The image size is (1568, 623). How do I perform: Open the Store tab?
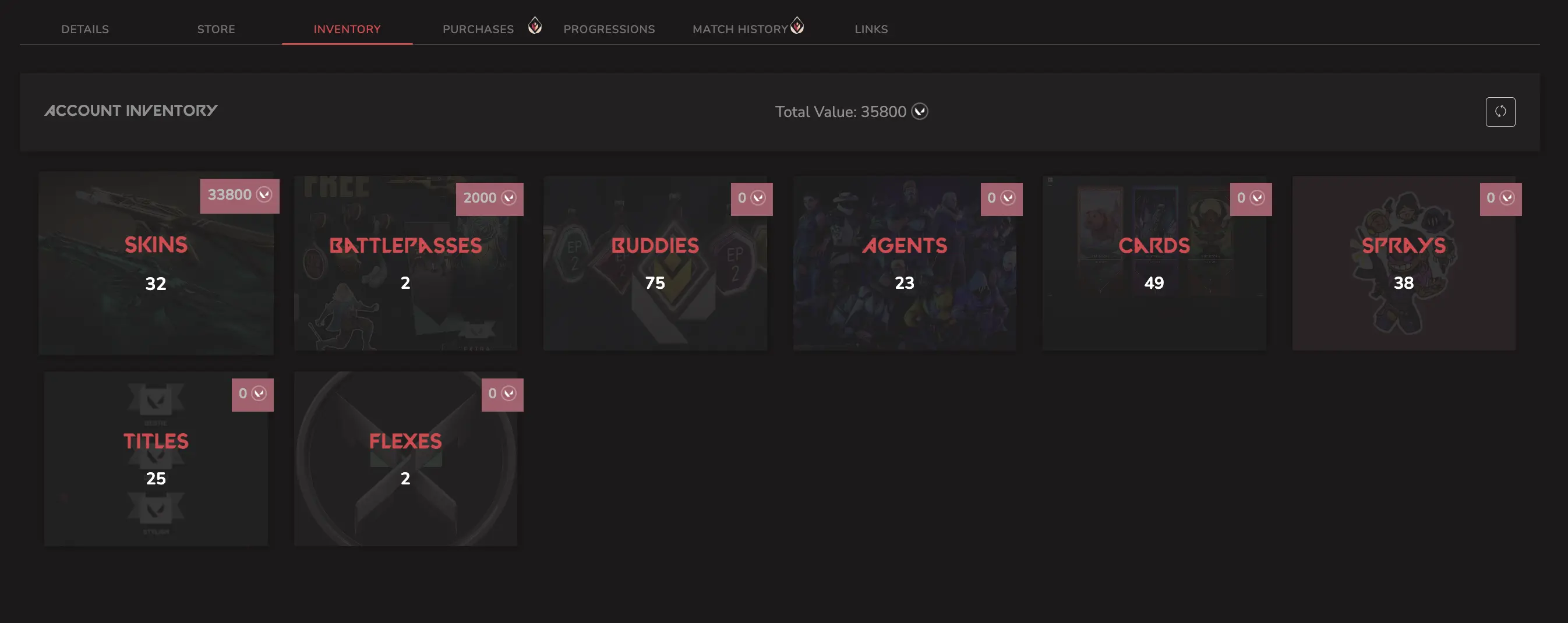point(216,29)
